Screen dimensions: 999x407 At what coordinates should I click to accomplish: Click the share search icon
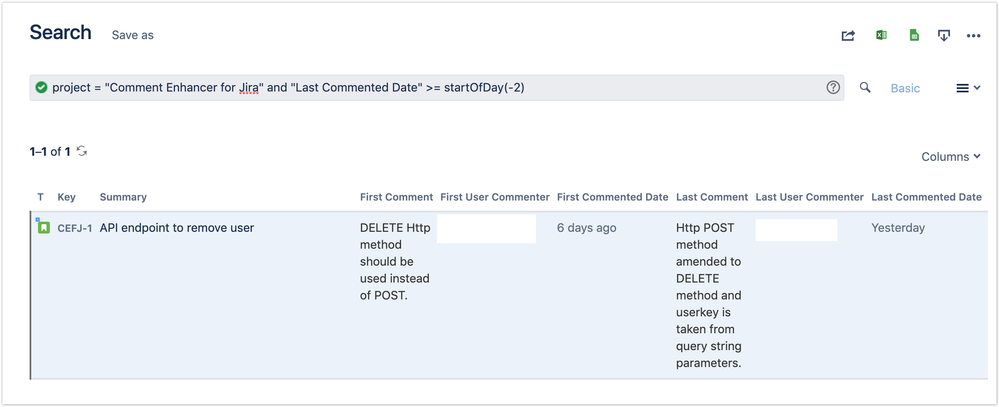click(x=848, y=36)
